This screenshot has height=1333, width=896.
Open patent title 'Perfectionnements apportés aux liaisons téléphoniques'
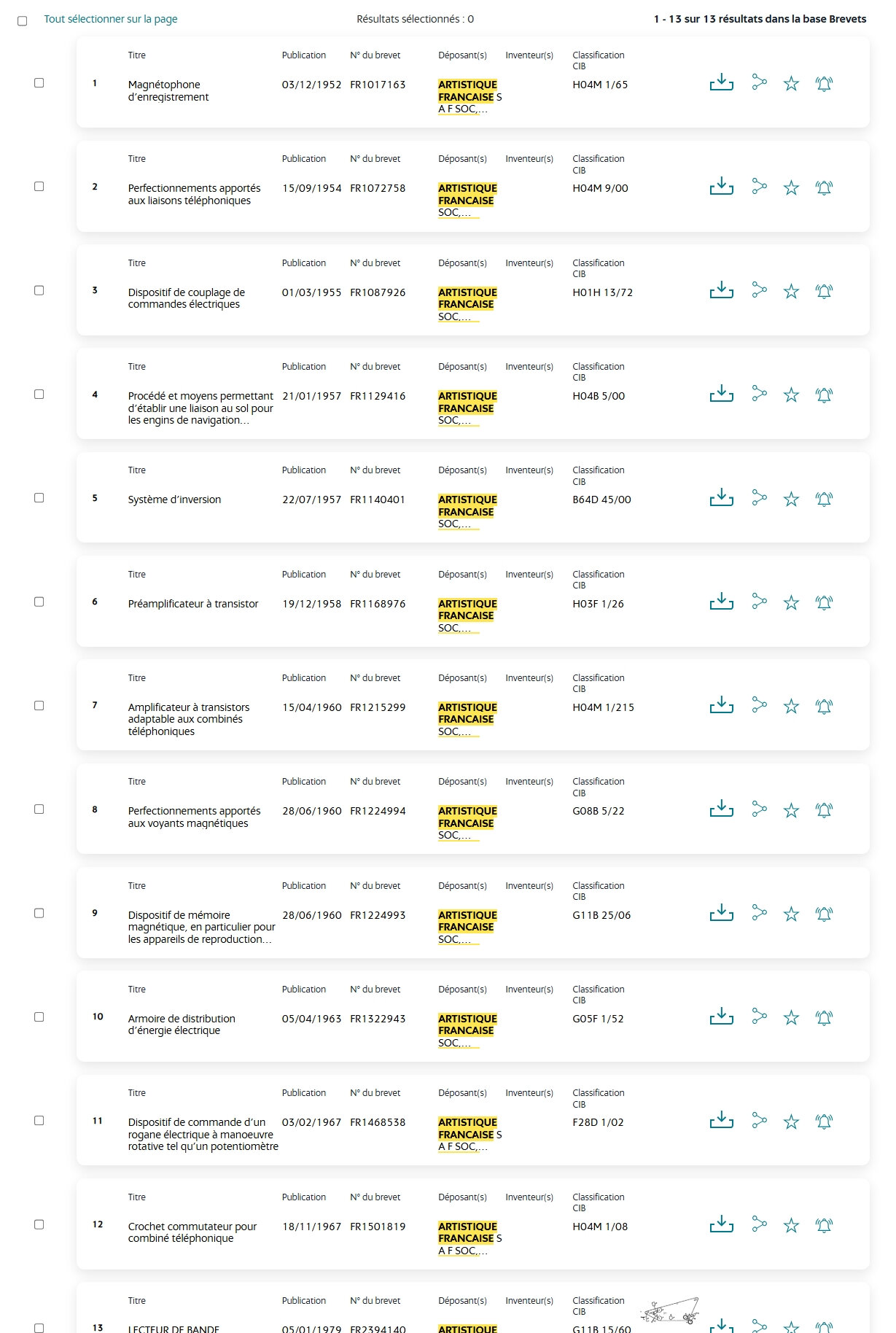[194, 194]
